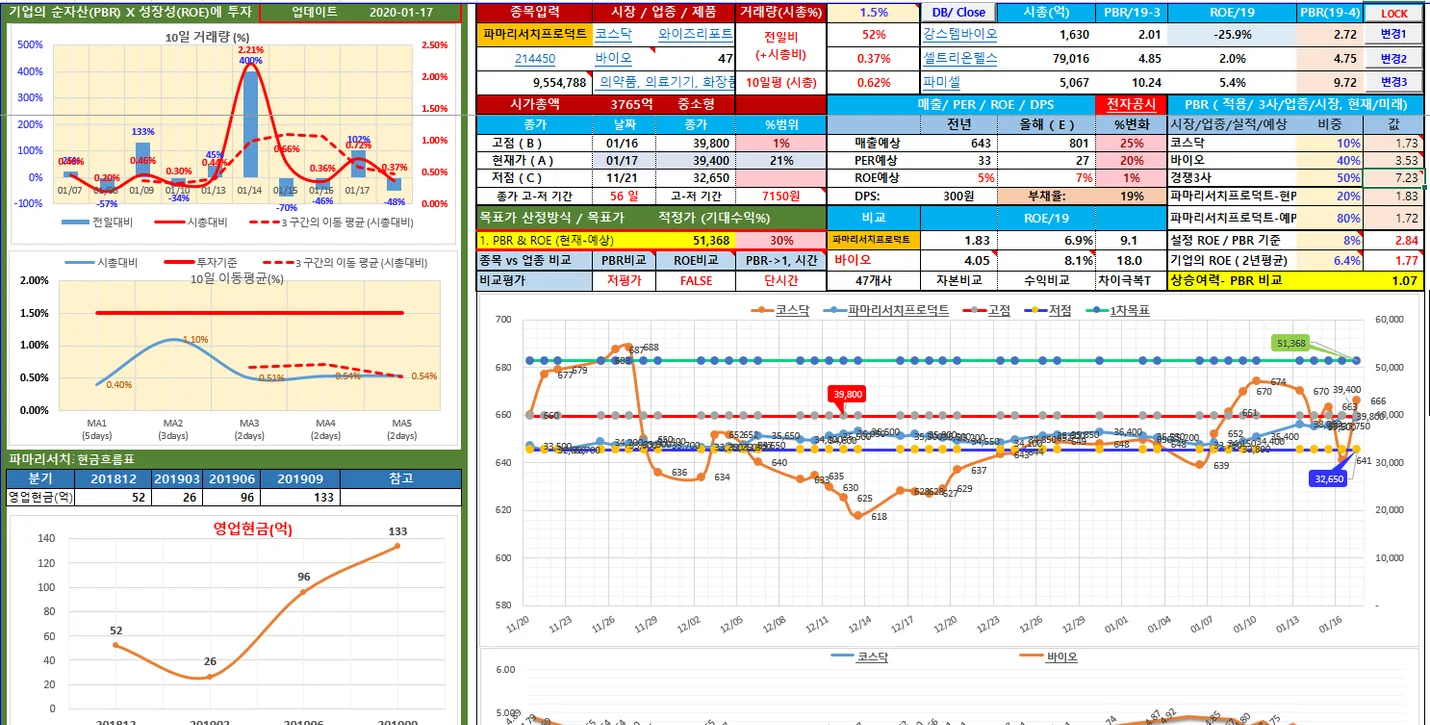This screenshot has width=1430, height=725.
Task: Select the 7.23 cell in 경쟁3사 row
Action: (x=1393, y=177)
